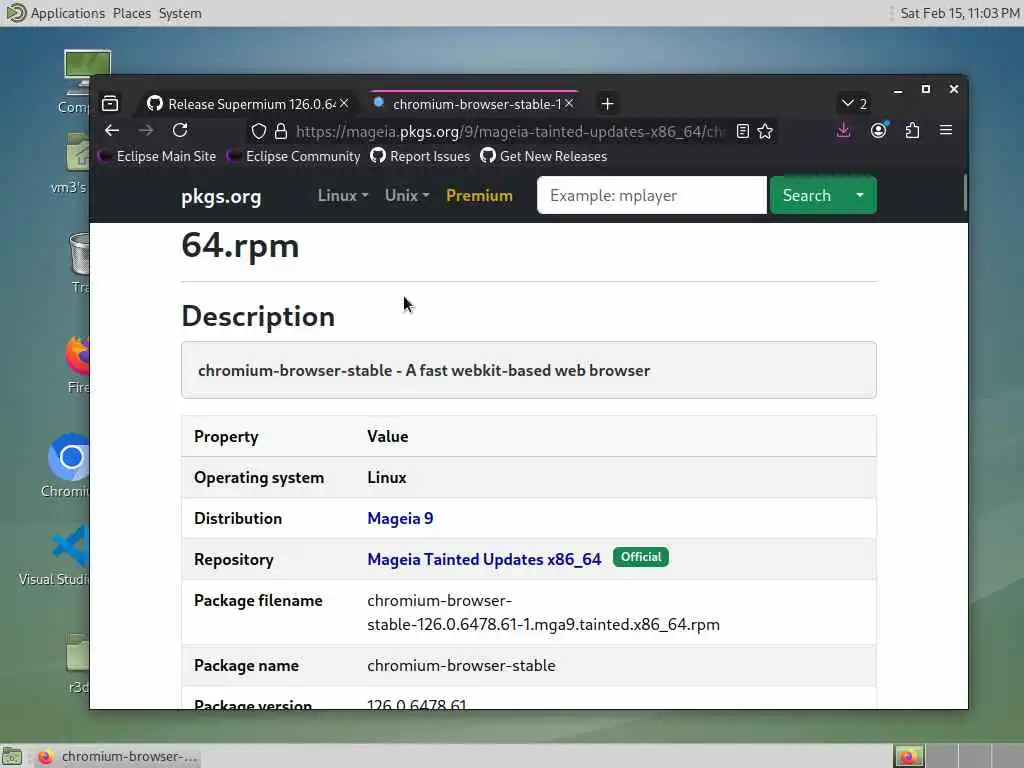
Task: Reload the current page
Action: 180,131
